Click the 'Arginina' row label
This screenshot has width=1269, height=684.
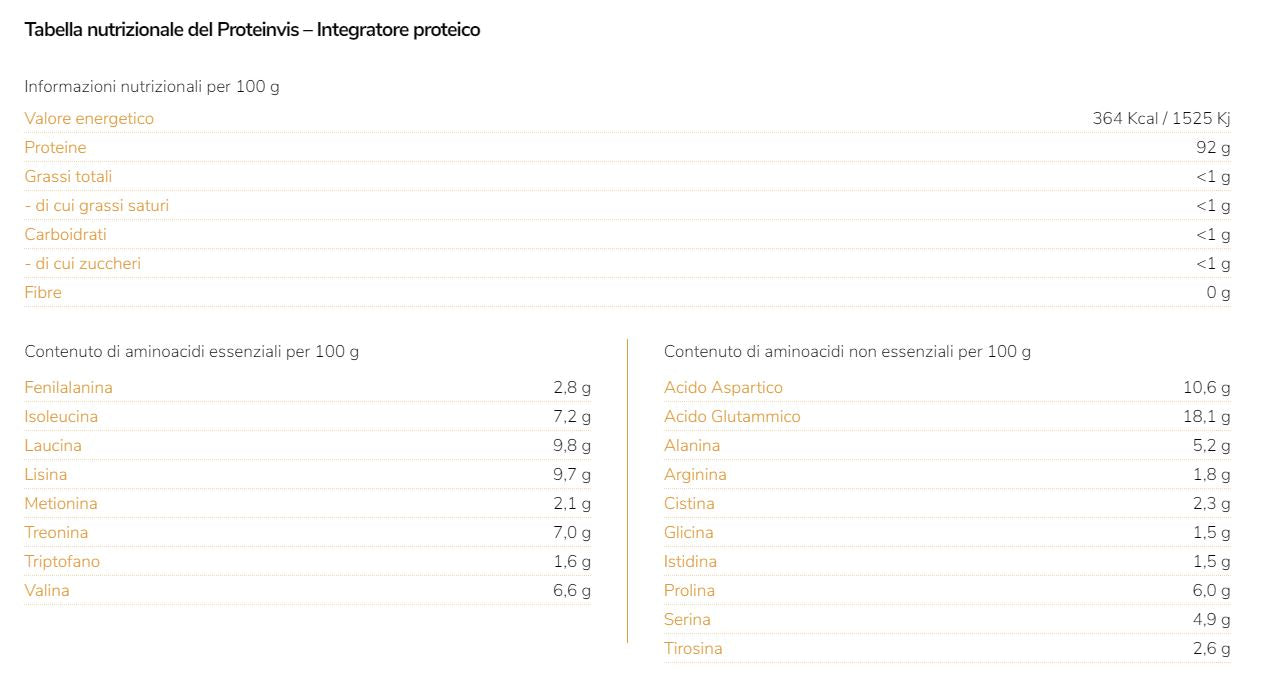(x=695, y=474)
